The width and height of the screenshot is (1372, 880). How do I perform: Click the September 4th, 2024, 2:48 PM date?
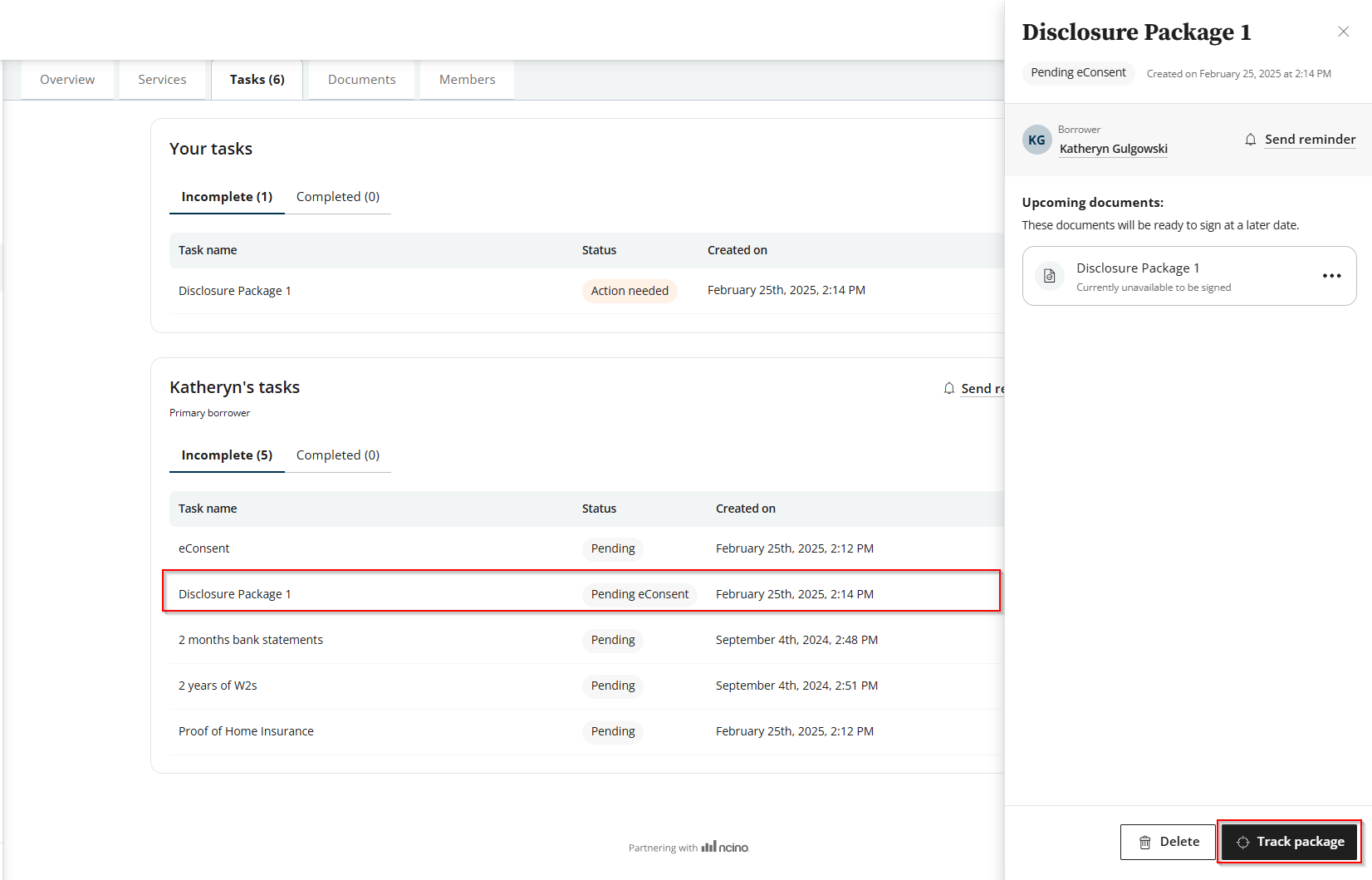[x=796, y=640]
